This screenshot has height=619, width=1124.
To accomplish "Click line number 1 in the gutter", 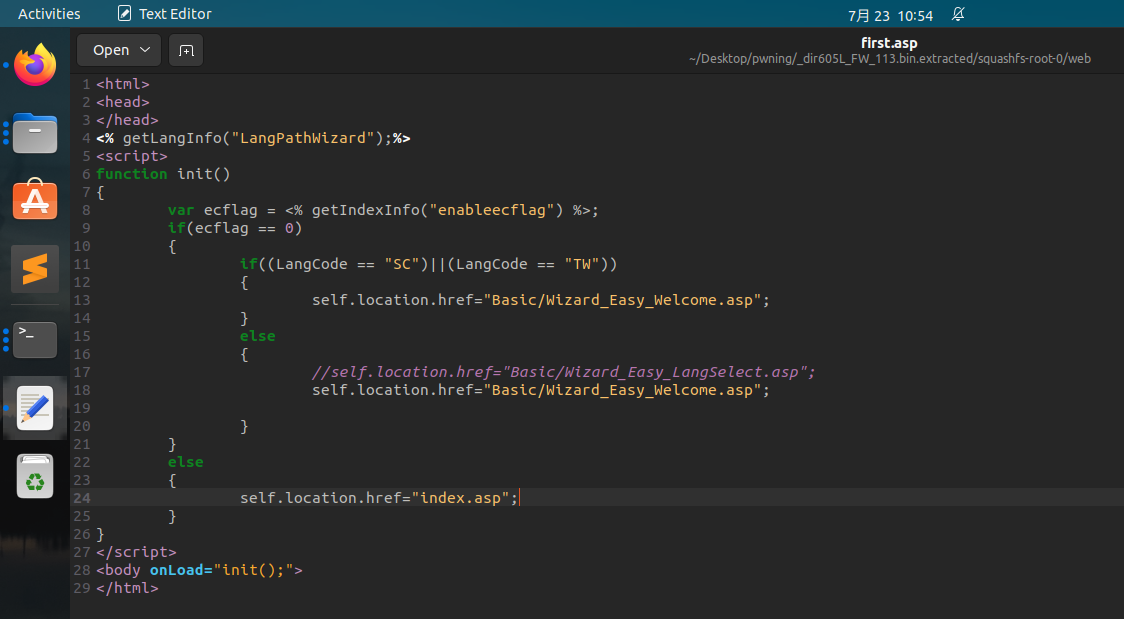I will click(x=86, y=84).
